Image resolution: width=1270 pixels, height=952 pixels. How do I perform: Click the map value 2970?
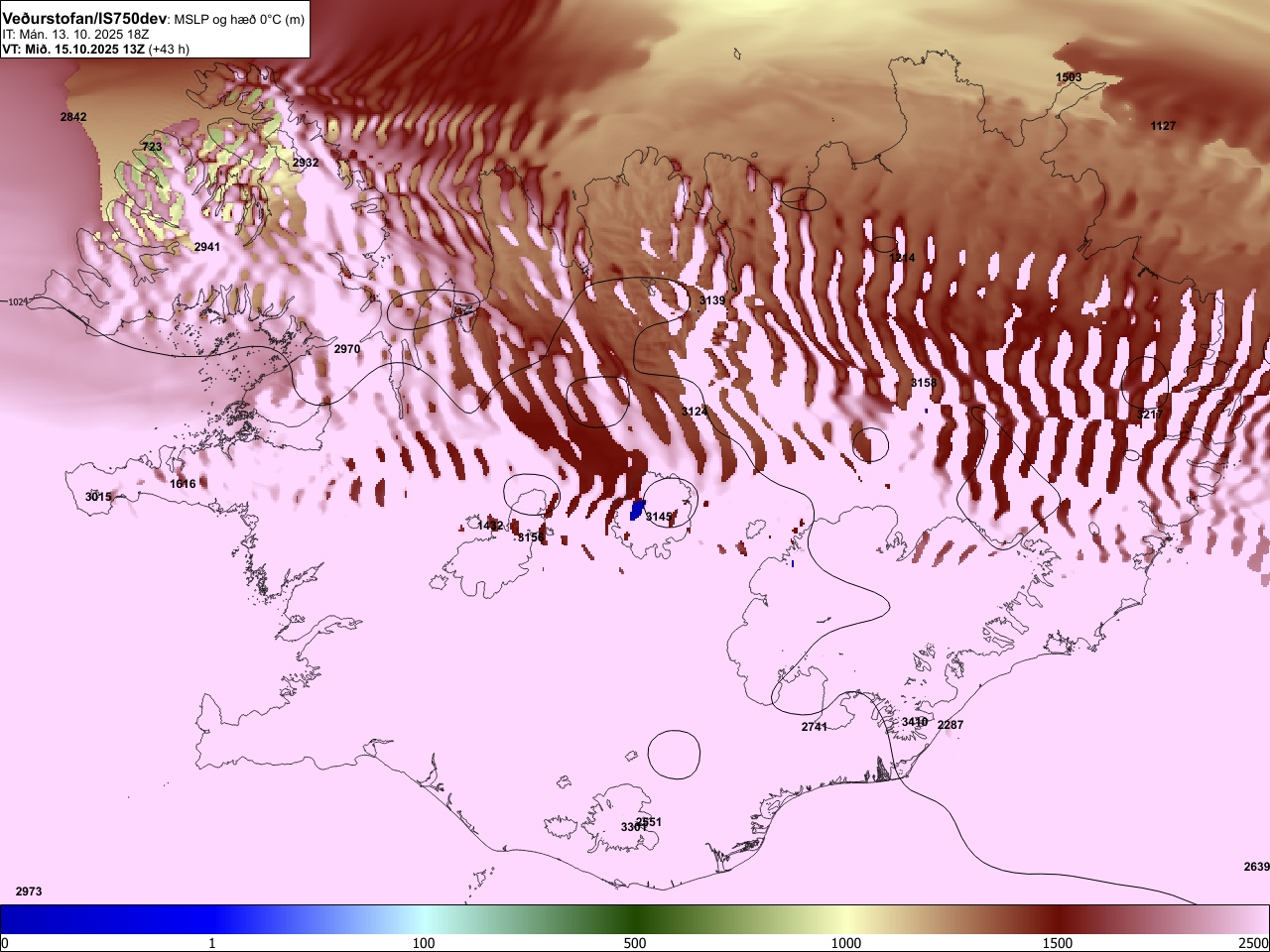tap(347, 349)
